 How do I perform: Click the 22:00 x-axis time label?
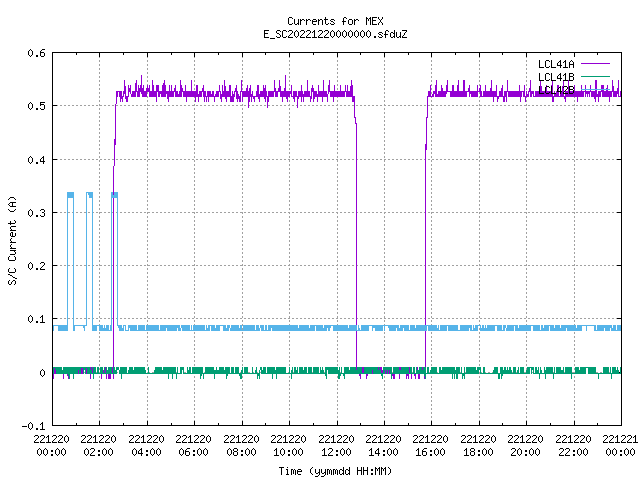[573, 452]
